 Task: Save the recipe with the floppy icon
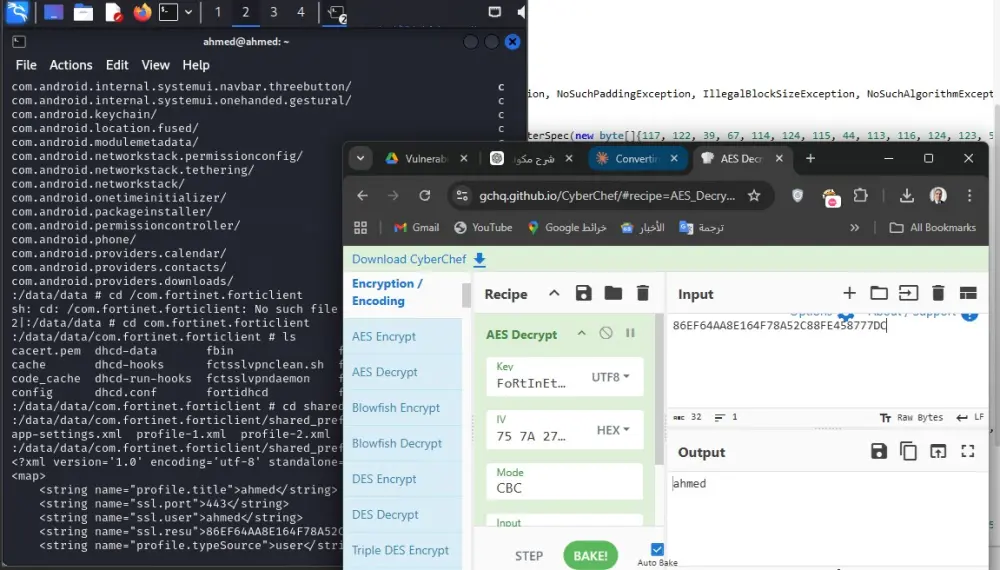point(583,293)
